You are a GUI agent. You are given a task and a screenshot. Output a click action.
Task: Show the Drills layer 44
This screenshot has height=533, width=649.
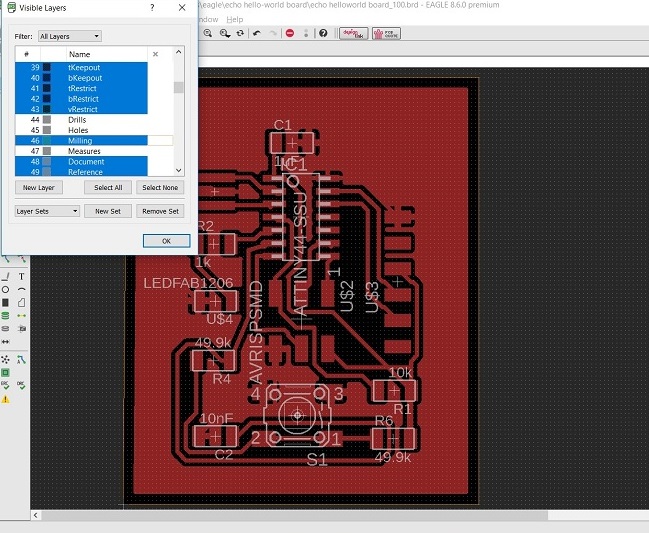[x=81, y=120]
